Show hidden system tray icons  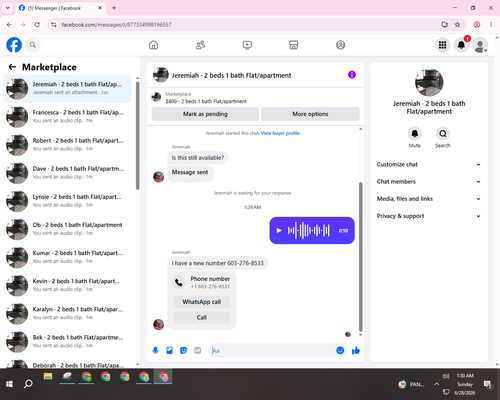436,384
